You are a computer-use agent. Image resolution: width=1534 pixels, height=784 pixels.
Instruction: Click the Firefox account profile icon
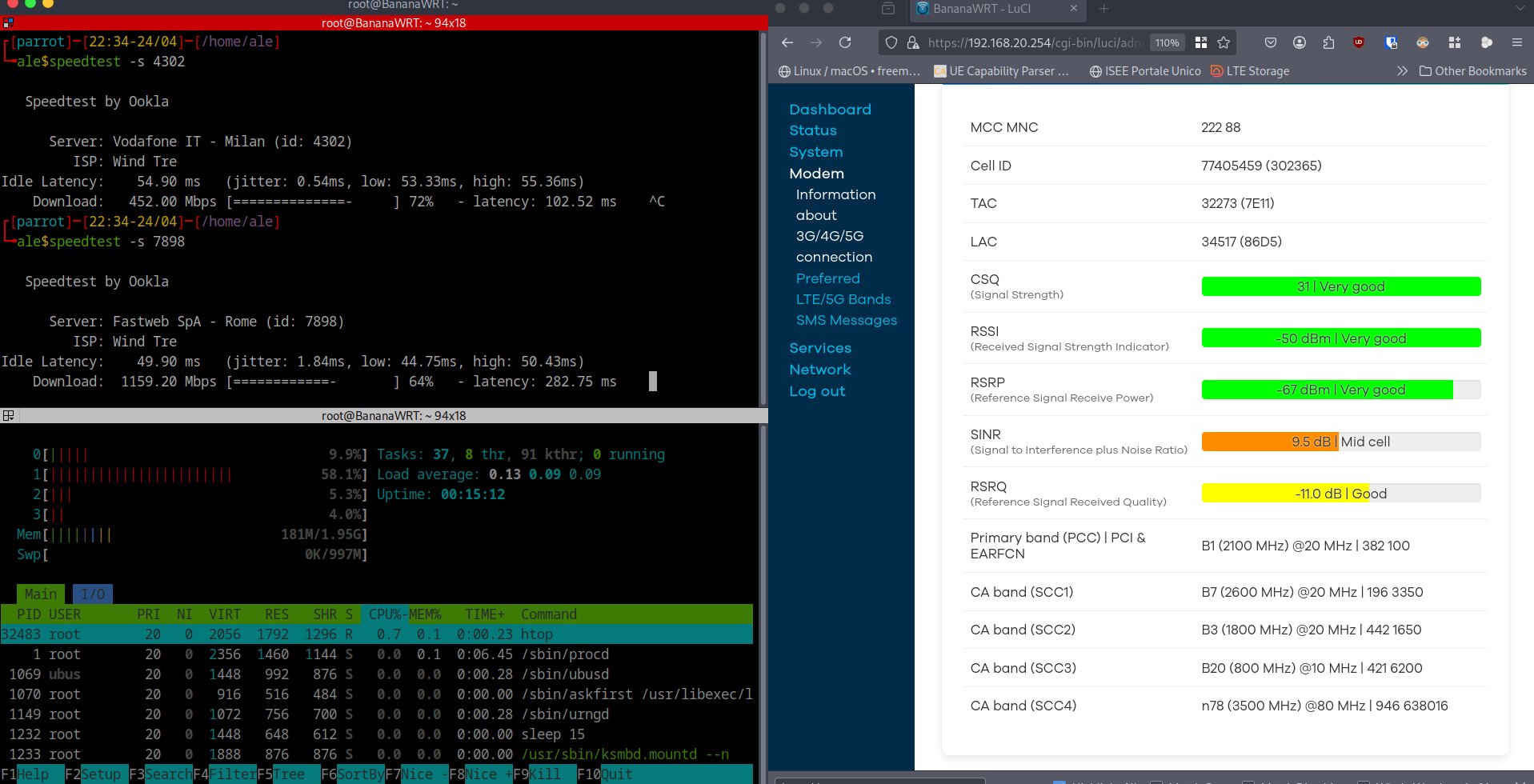pos(1300,42)
